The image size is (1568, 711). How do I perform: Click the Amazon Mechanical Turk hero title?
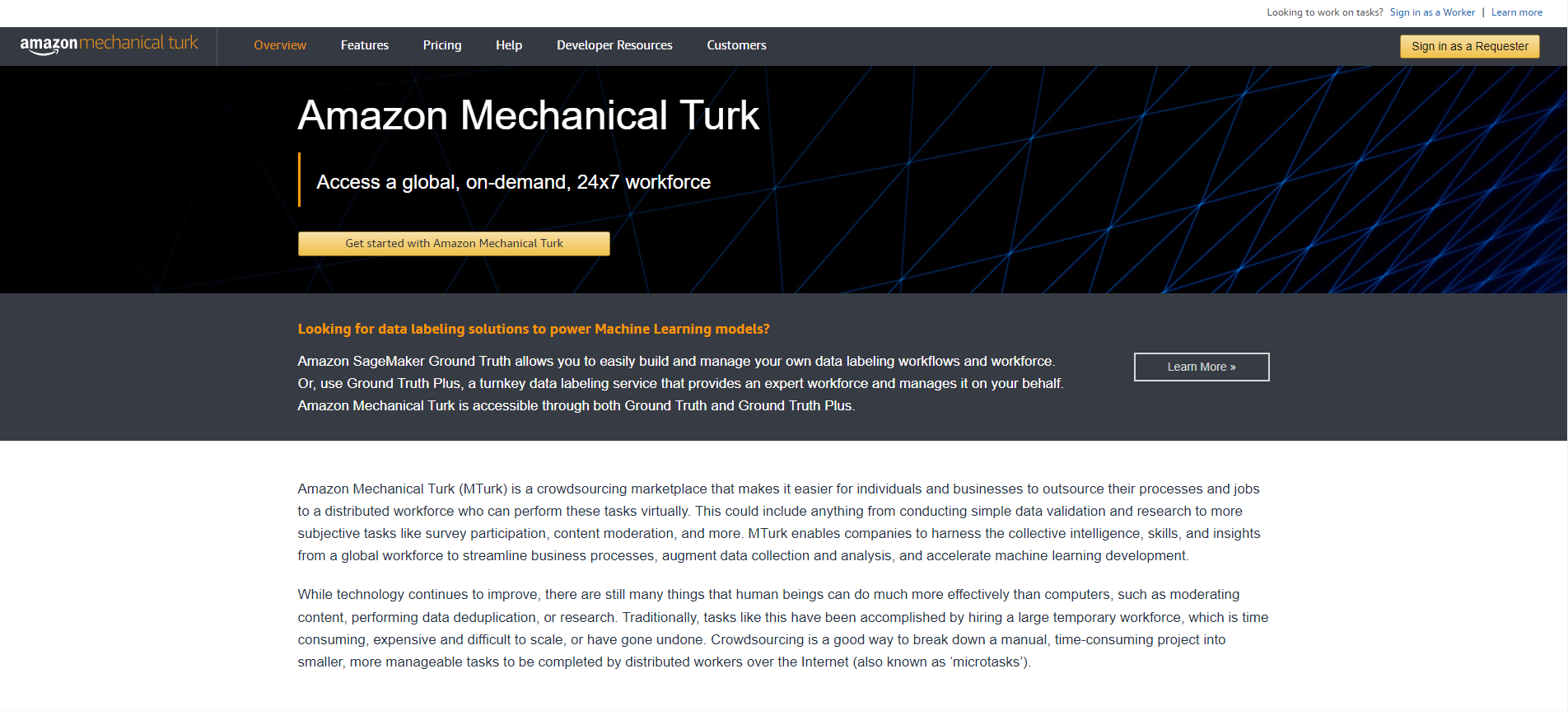tap(528, 115)
